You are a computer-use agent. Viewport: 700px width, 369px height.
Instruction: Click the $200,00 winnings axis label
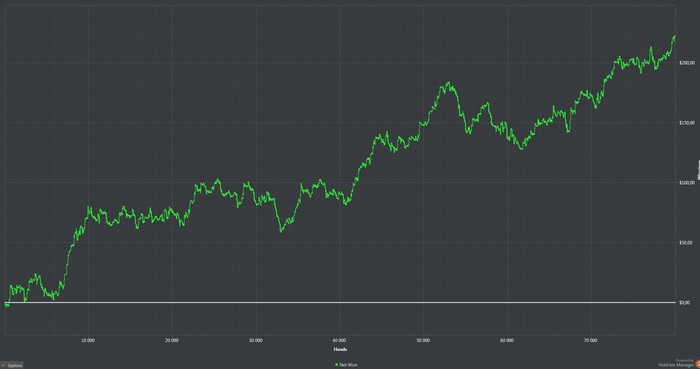click(687, 63)
